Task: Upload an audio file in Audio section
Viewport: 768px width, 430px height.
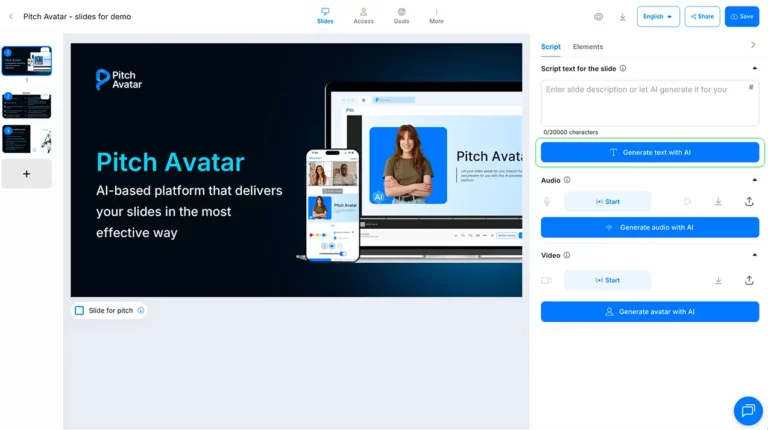Action: tap(749, 201)
